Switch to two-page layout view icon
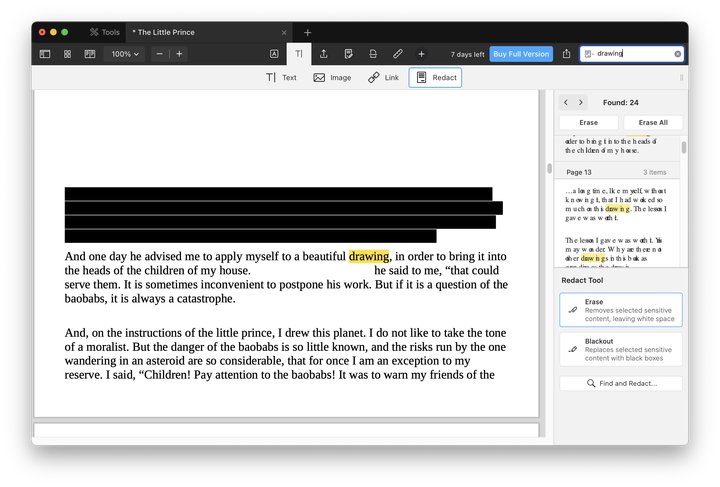 click(90, 54)
